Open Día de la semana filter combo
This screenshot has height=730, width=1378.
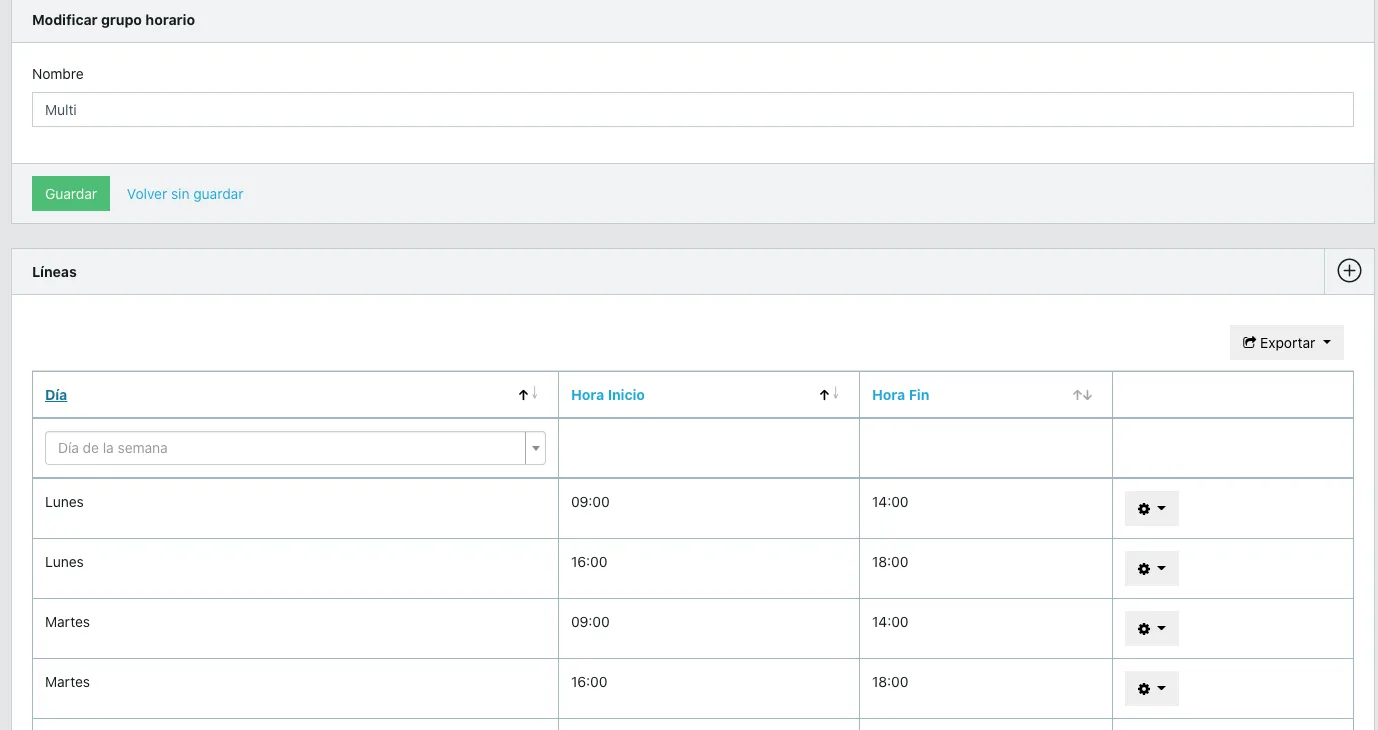click(295, 448)
